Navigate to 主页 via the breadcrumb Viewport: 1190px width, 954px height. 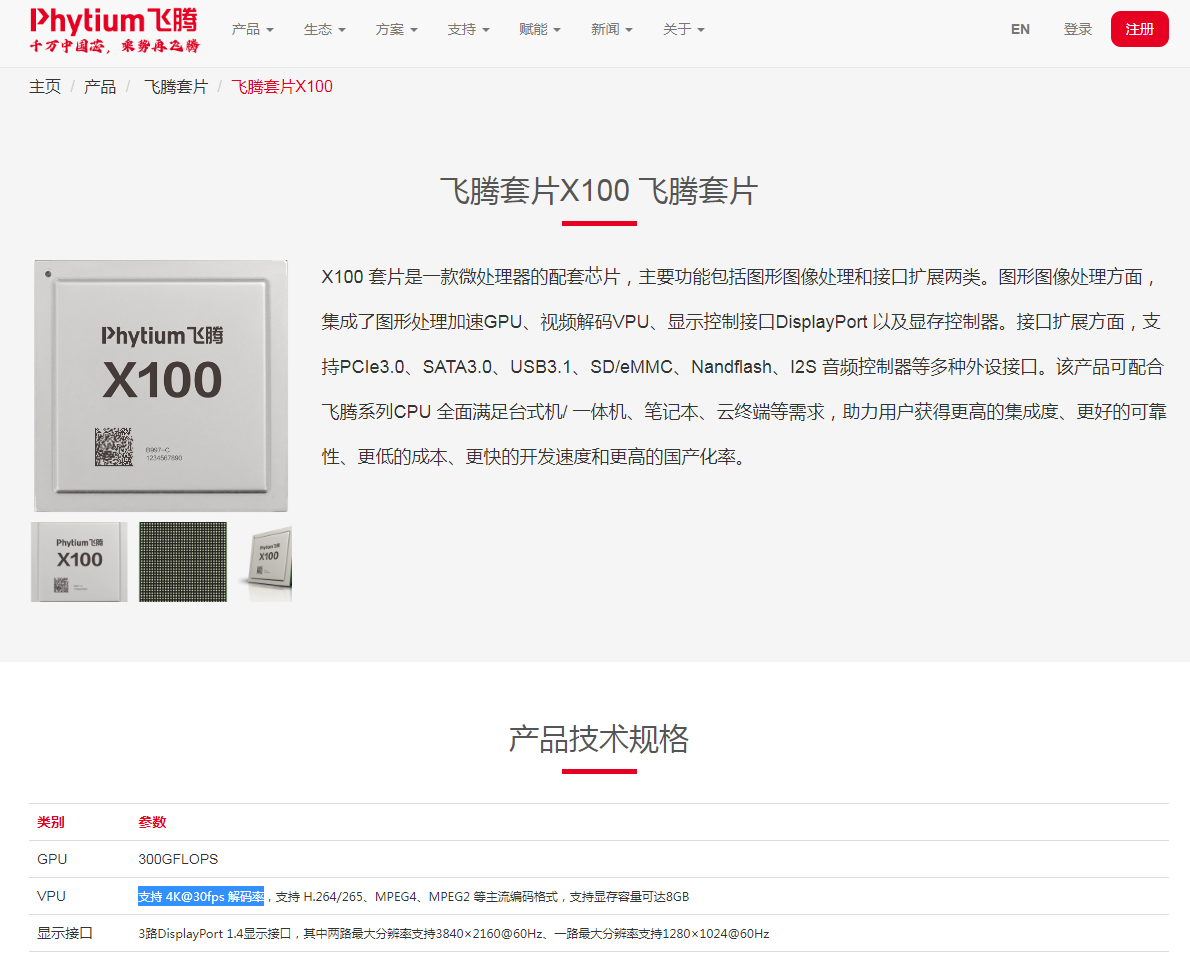45,87
